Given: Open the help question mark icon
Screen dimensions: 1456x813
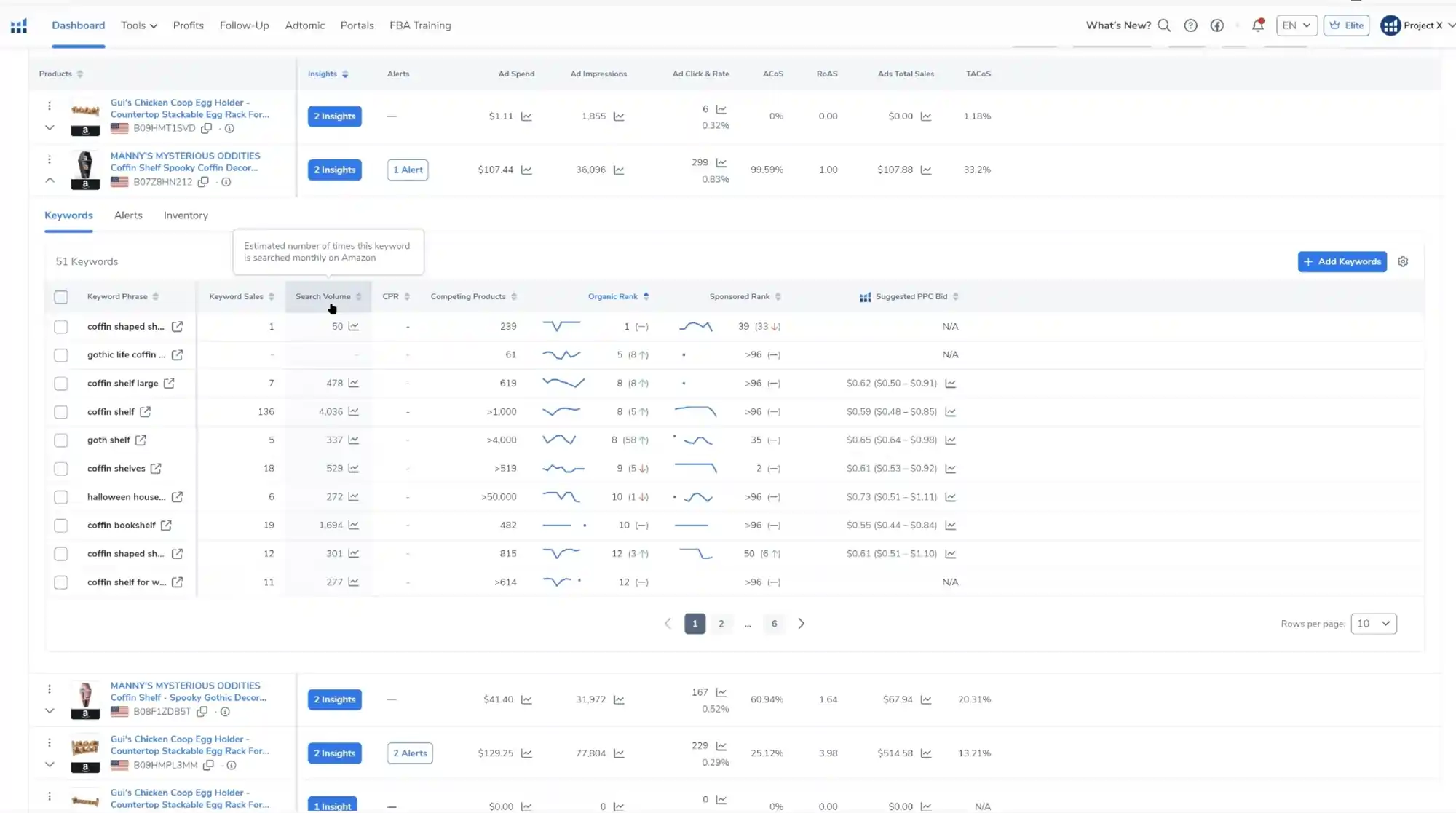Looking at the screenshot, I should click(1191, 25).
